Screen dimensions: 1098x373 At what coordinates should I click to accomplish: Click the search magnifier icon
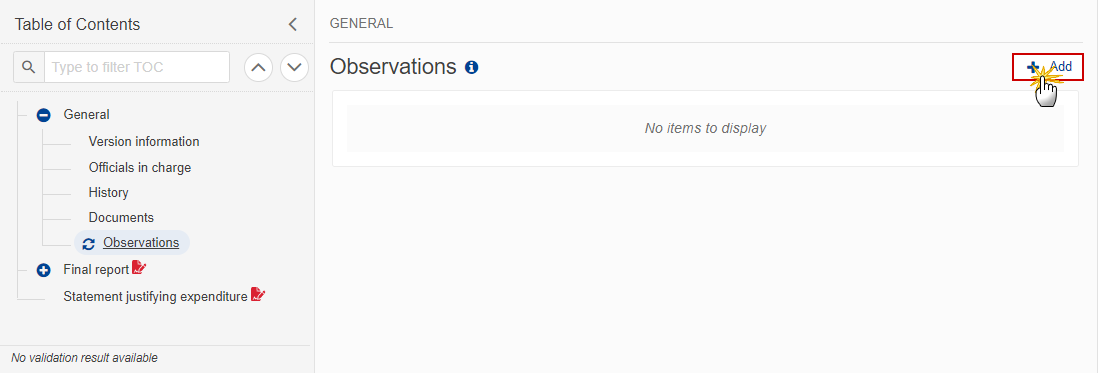[29, 67]
